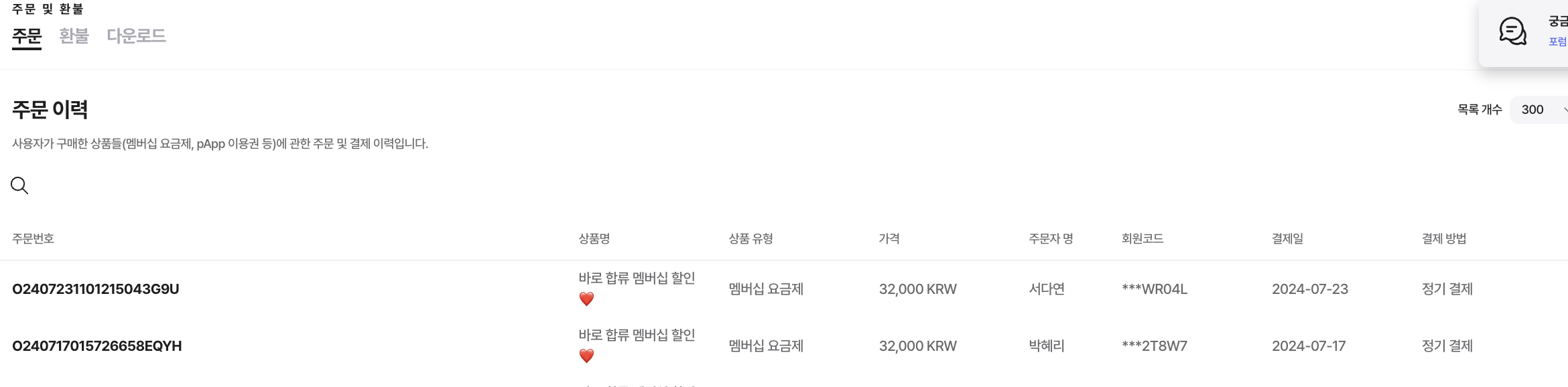Click the 상품명 column header
The height and width of the screenshot is (387, 1568).
pyautogui.click(x=594, y=238)
